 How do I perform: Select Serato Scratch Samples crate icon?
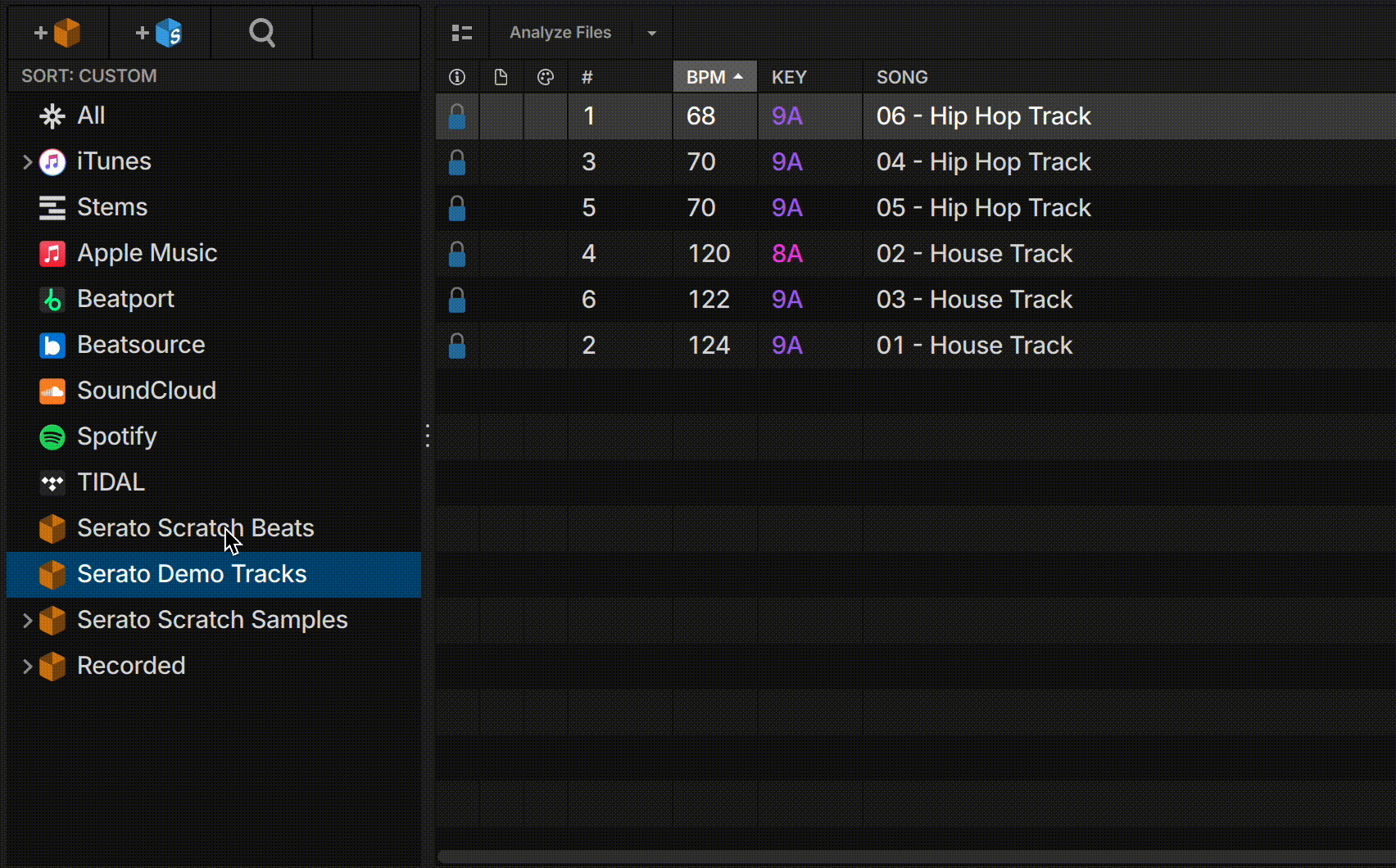(52, 621)
